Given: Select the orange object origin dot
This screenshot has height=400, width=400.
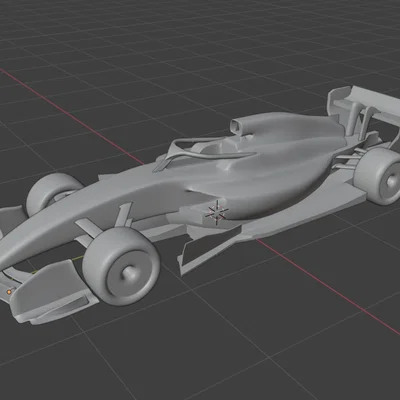Looking at the screenshot, I should [9, 292].
